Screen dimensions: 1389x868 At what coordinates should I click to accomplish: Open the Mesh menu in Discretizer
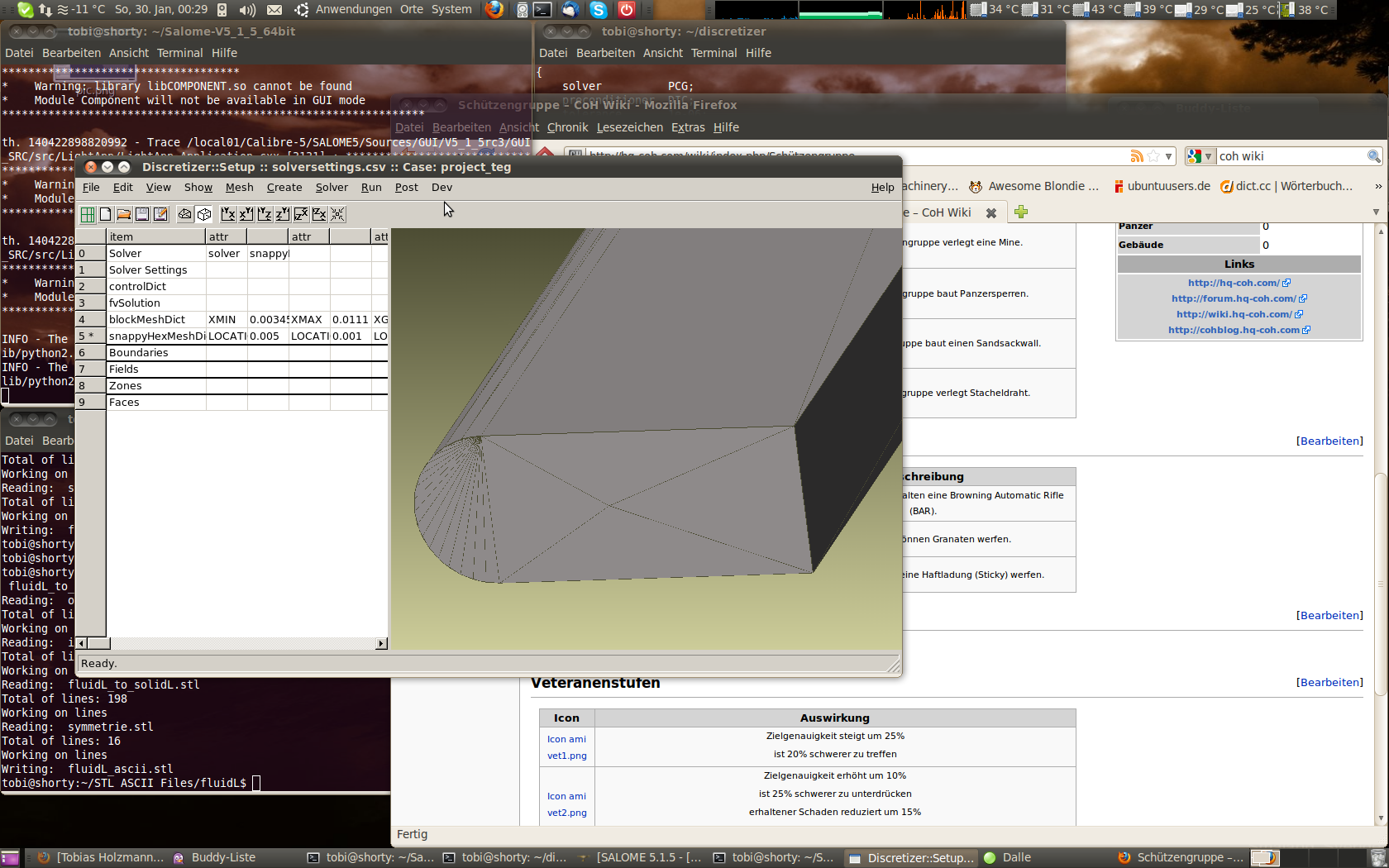coord(240,188)
